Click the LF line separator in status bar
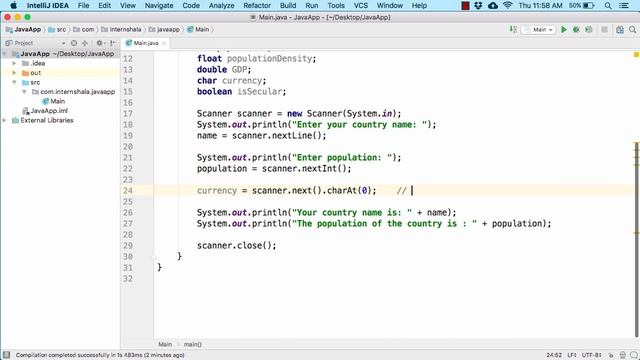 [x=571, y=355]
